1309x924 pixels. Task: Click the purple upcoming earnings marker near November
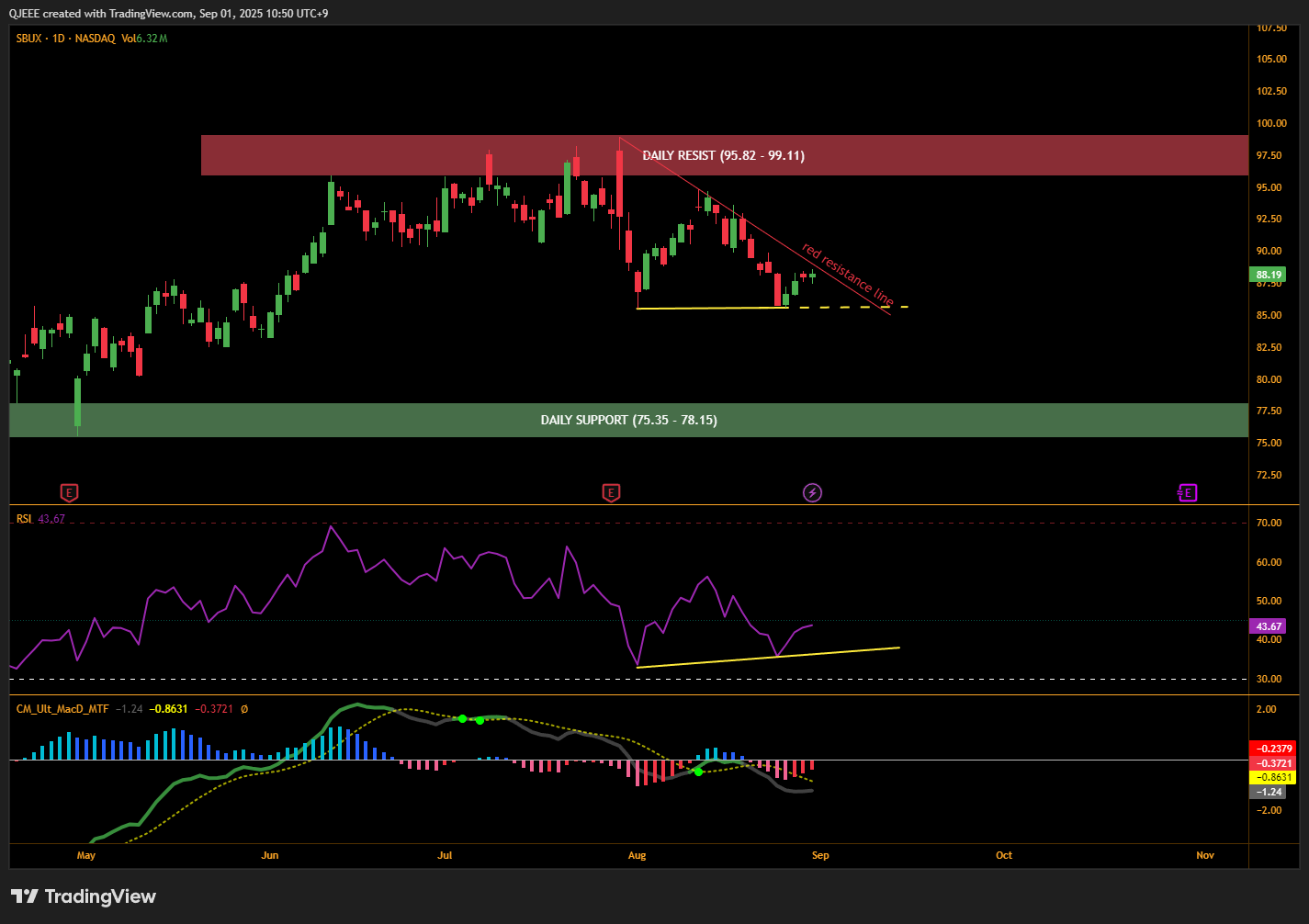1187,493
